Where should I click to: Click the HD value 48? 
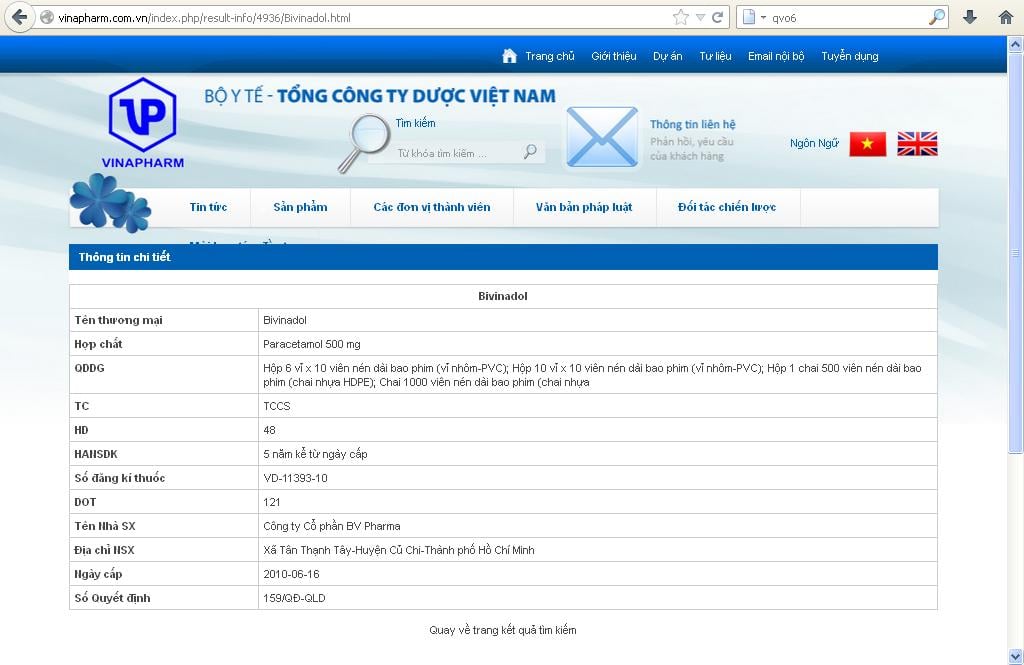point(269,430)
